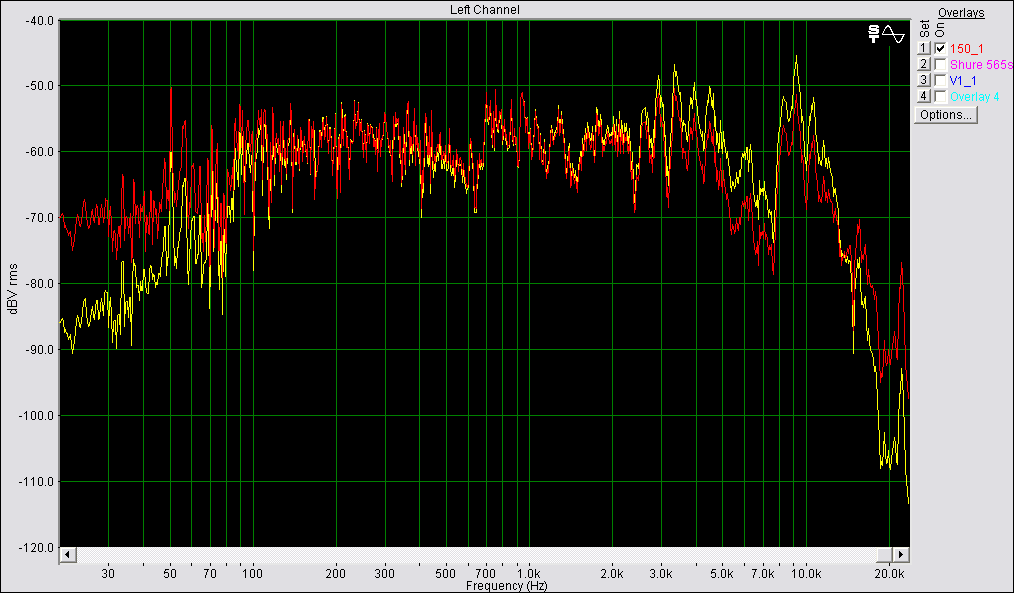Click the Set 1 overlay button
This screenshot has width=1014, height=593.
click(x=923, y=49)
